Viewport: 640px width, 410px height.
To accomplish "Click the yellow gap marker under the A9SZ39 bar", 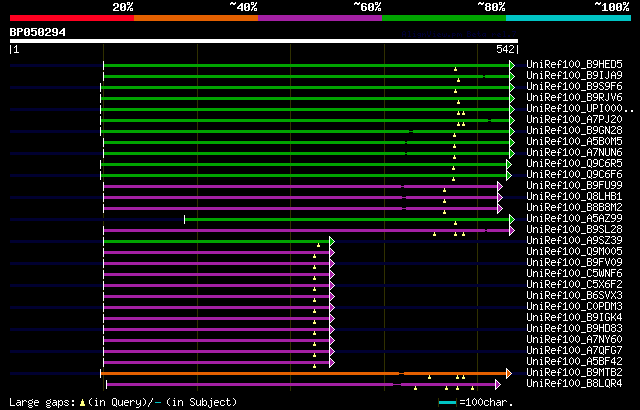I will coord(318,245).
